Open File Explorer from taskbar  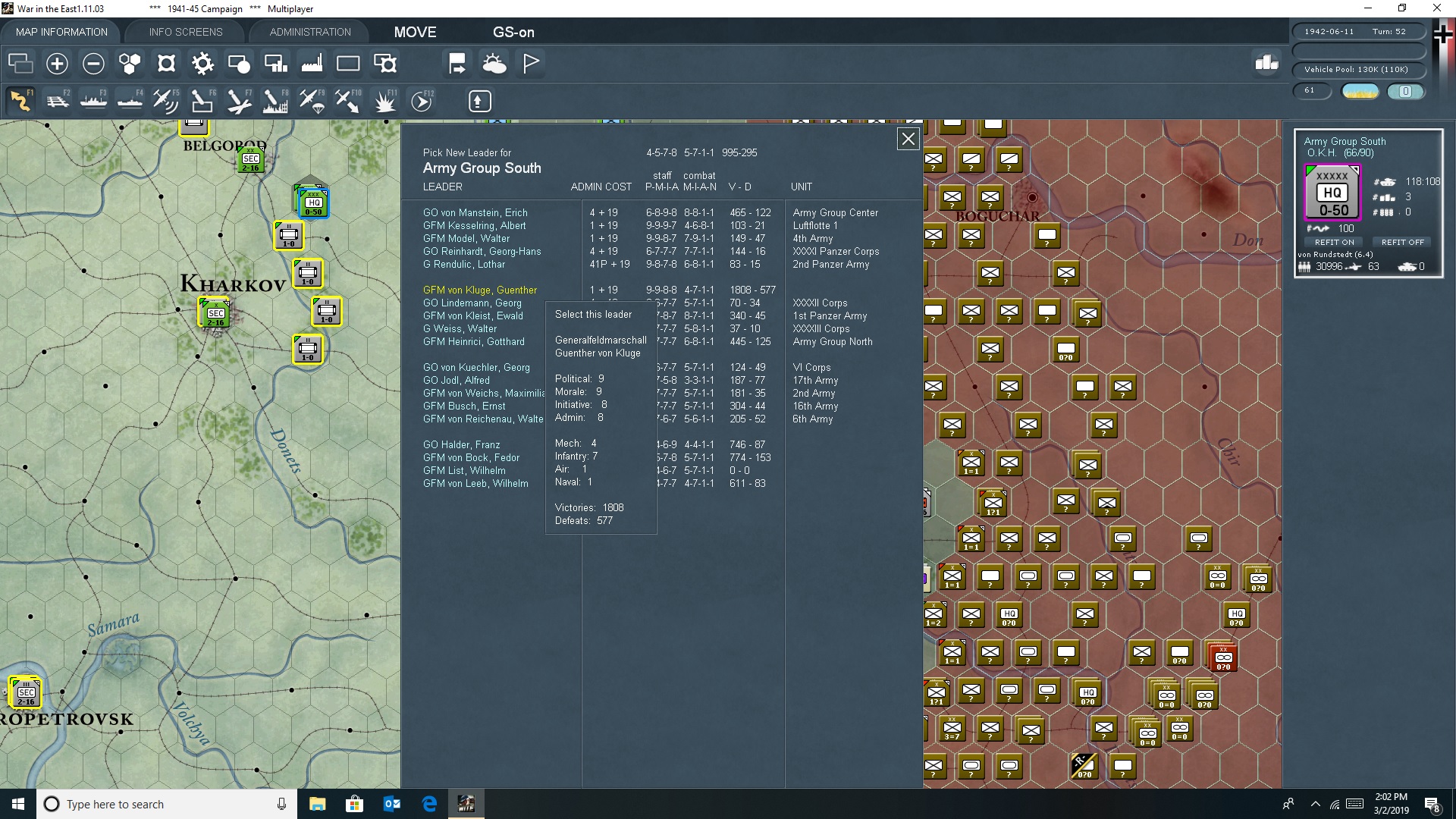click(x=317, y=804)
